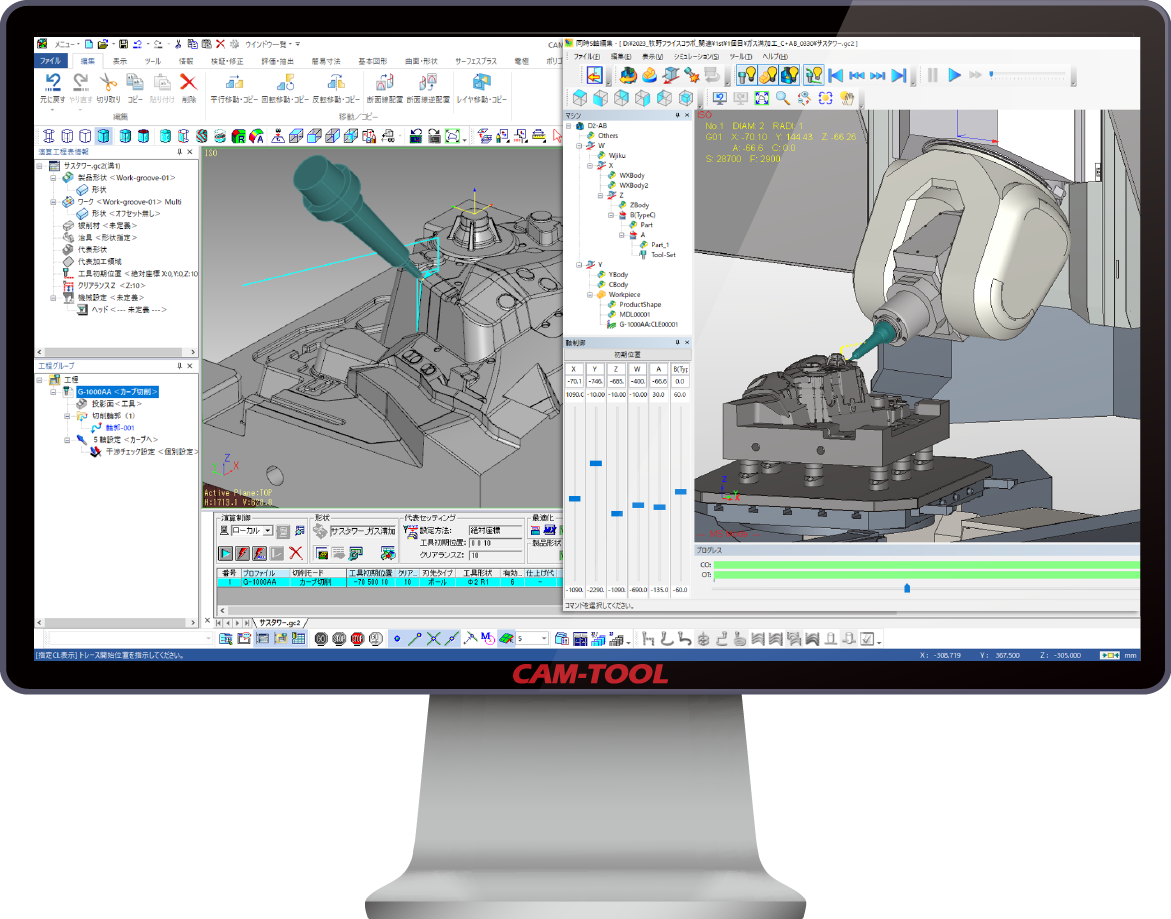Viewport: 1171px width, 919px height.
Task: Select the pan hand tool in simulation toolbar
Action: coord(849,97)
